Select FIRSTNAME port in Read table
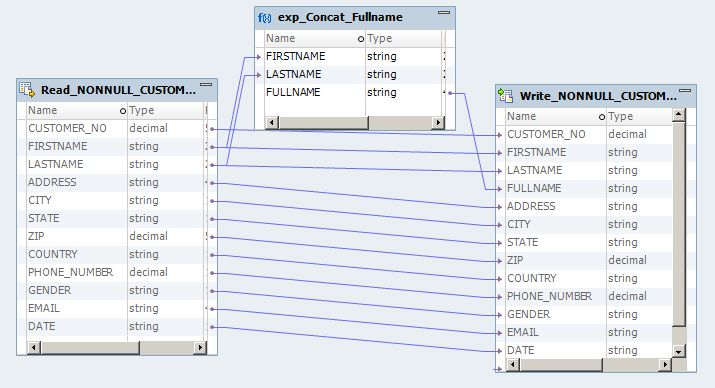 (x=57, y=146)
